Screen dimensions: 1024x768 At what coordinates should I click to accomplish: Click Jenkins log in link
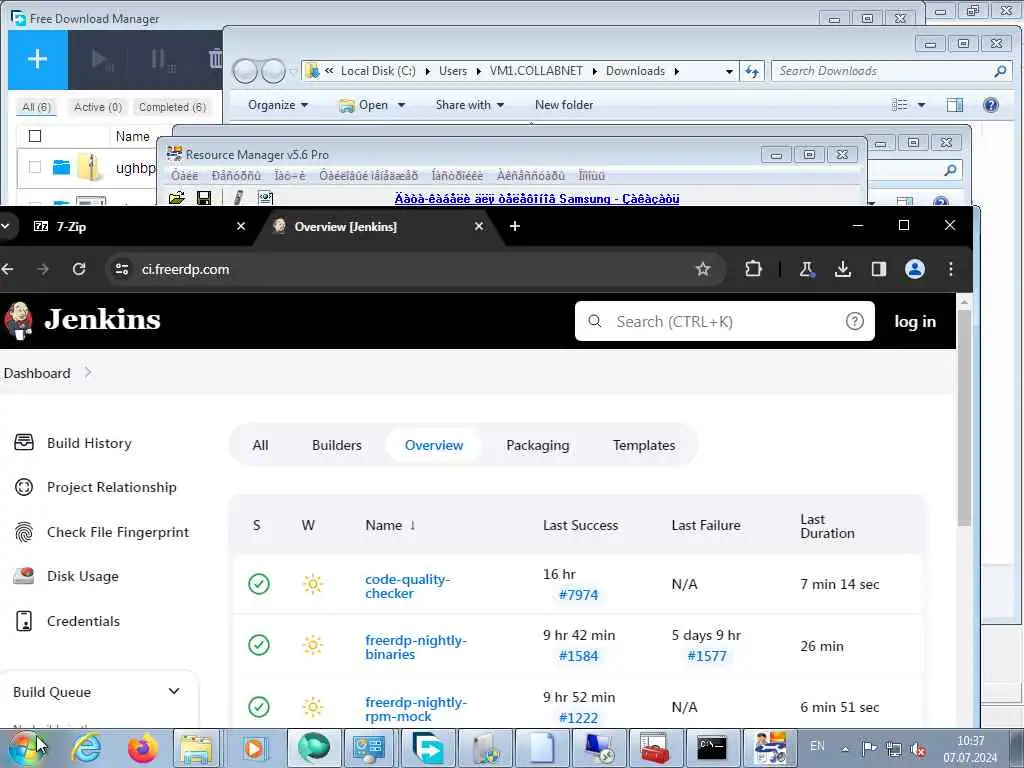tap(914, 321)
